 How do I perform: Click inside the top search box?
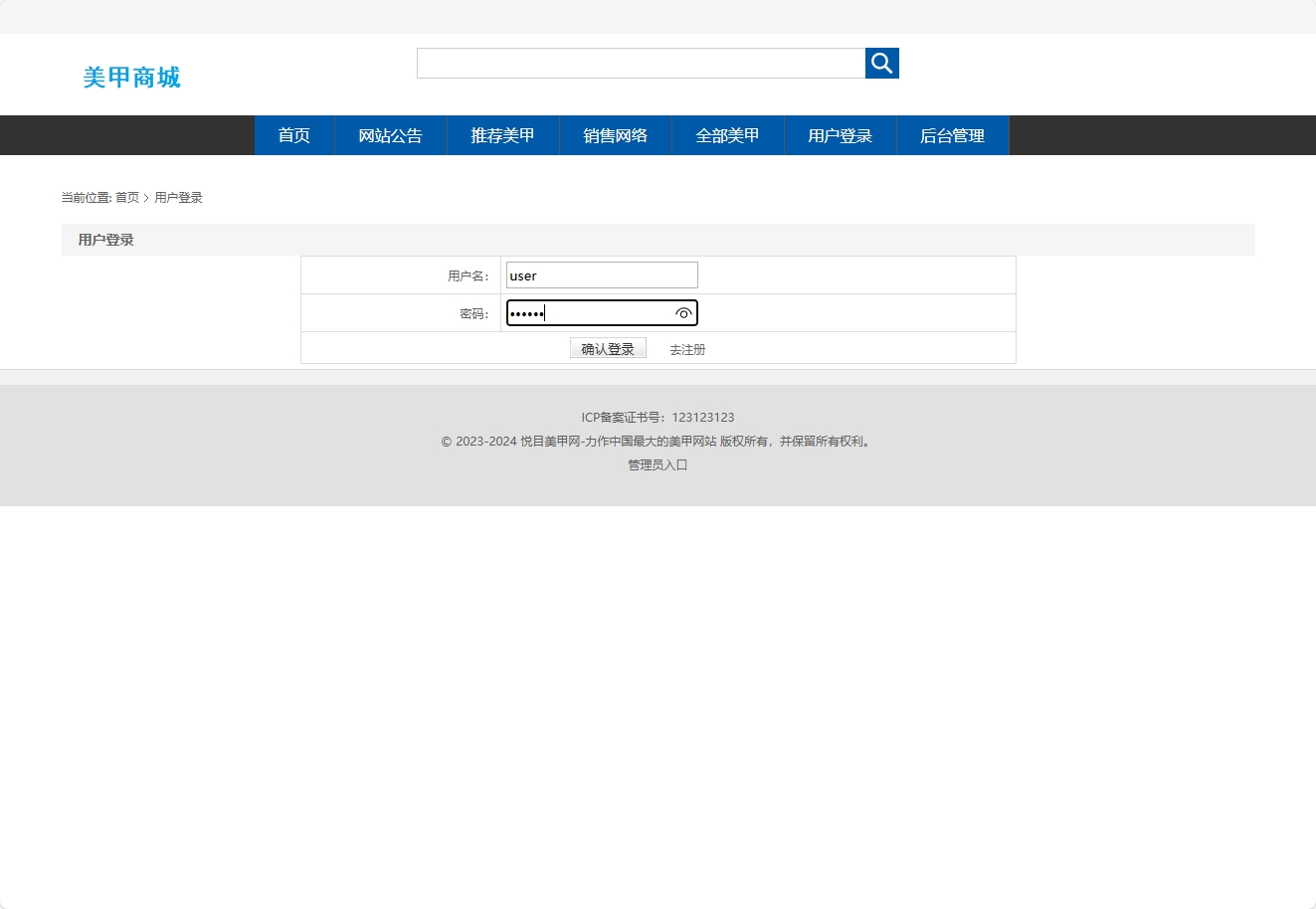641,63
